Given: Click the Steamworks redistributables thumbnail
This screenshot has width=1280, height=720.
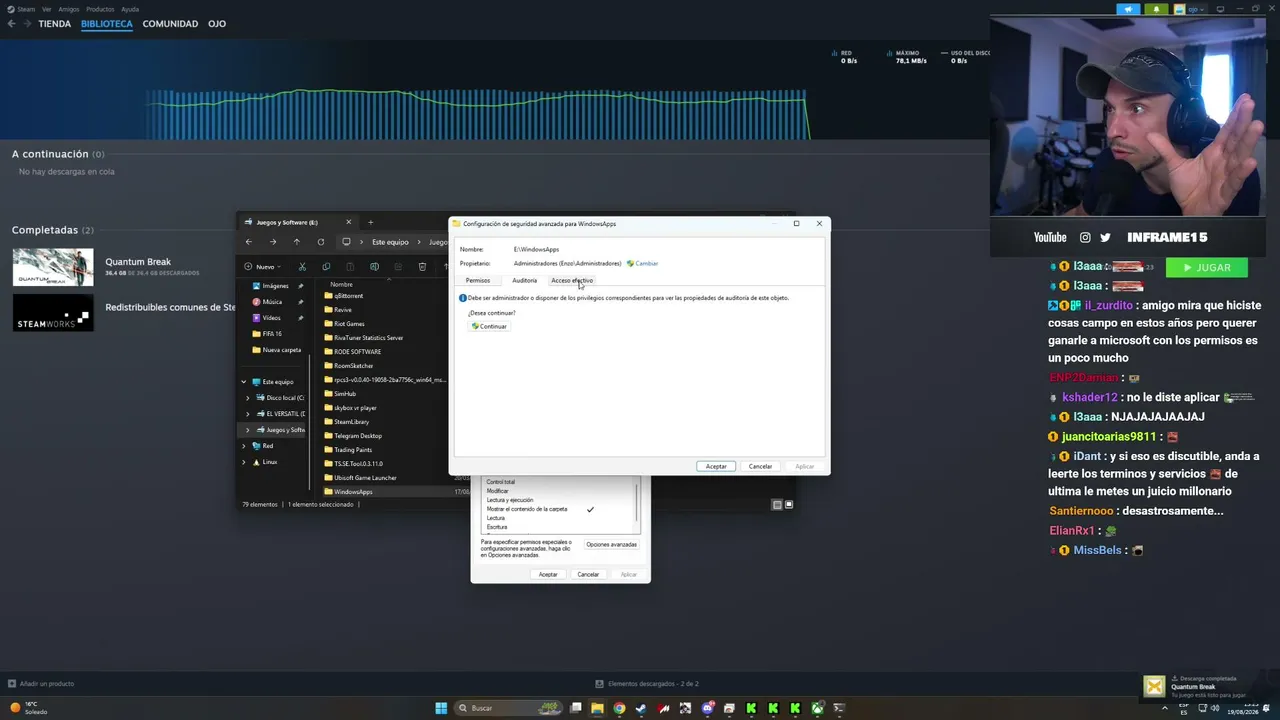Looking at the screenshot, I should [x=53, y=313].
